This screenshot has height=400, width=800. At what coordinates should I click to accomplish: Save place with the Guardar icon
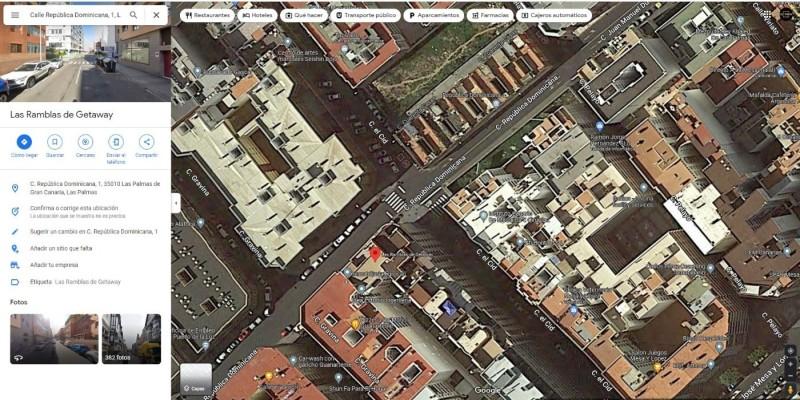point(55,142)
